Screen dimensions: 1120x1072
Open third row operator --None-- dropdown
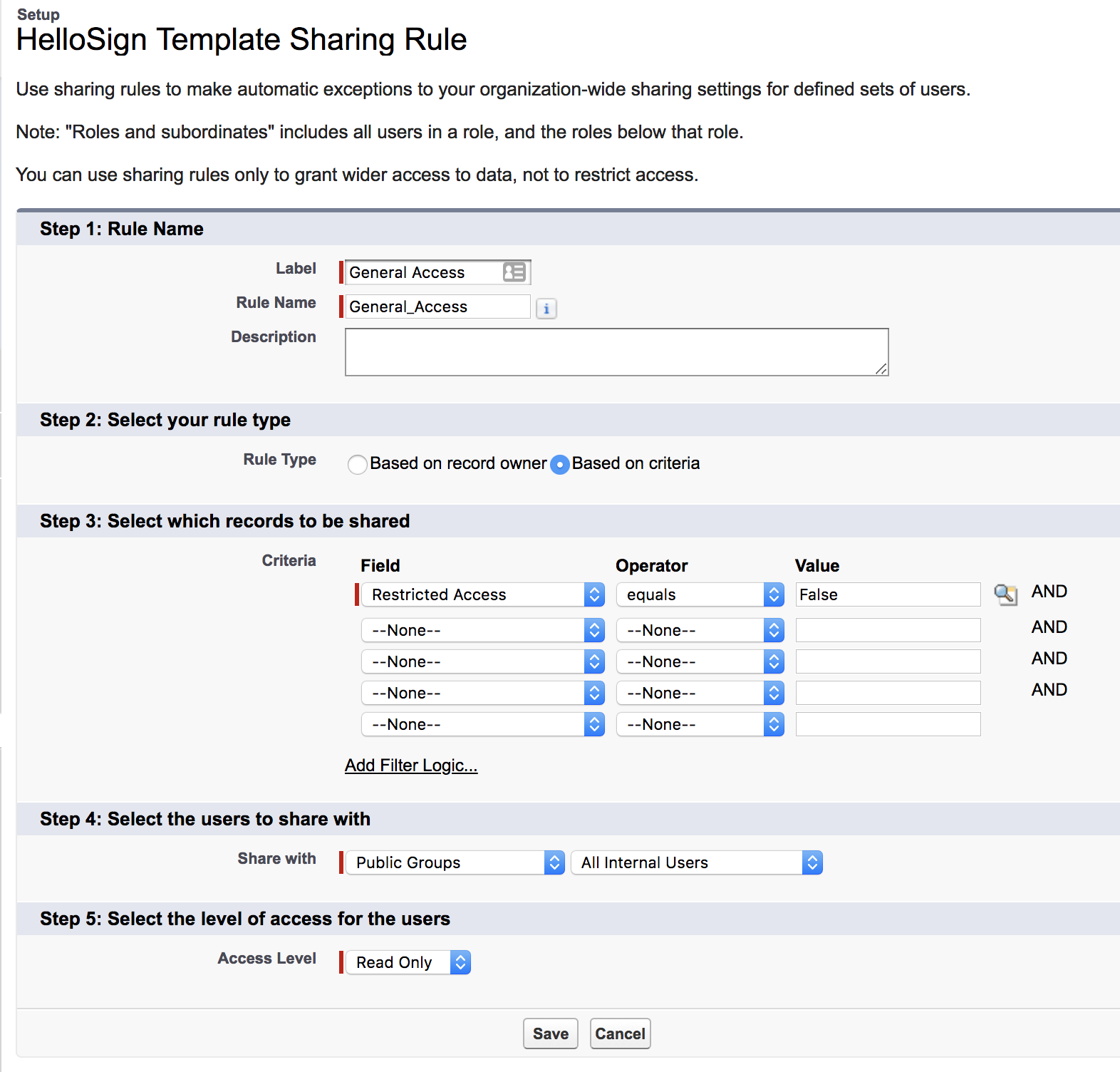[700, 661]
